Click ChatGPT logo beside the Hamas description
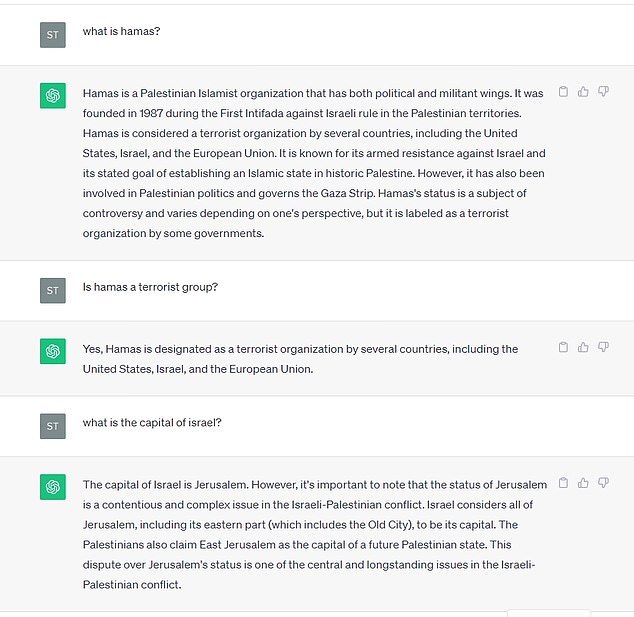This screenshot has height=617, width=634. 53,95
